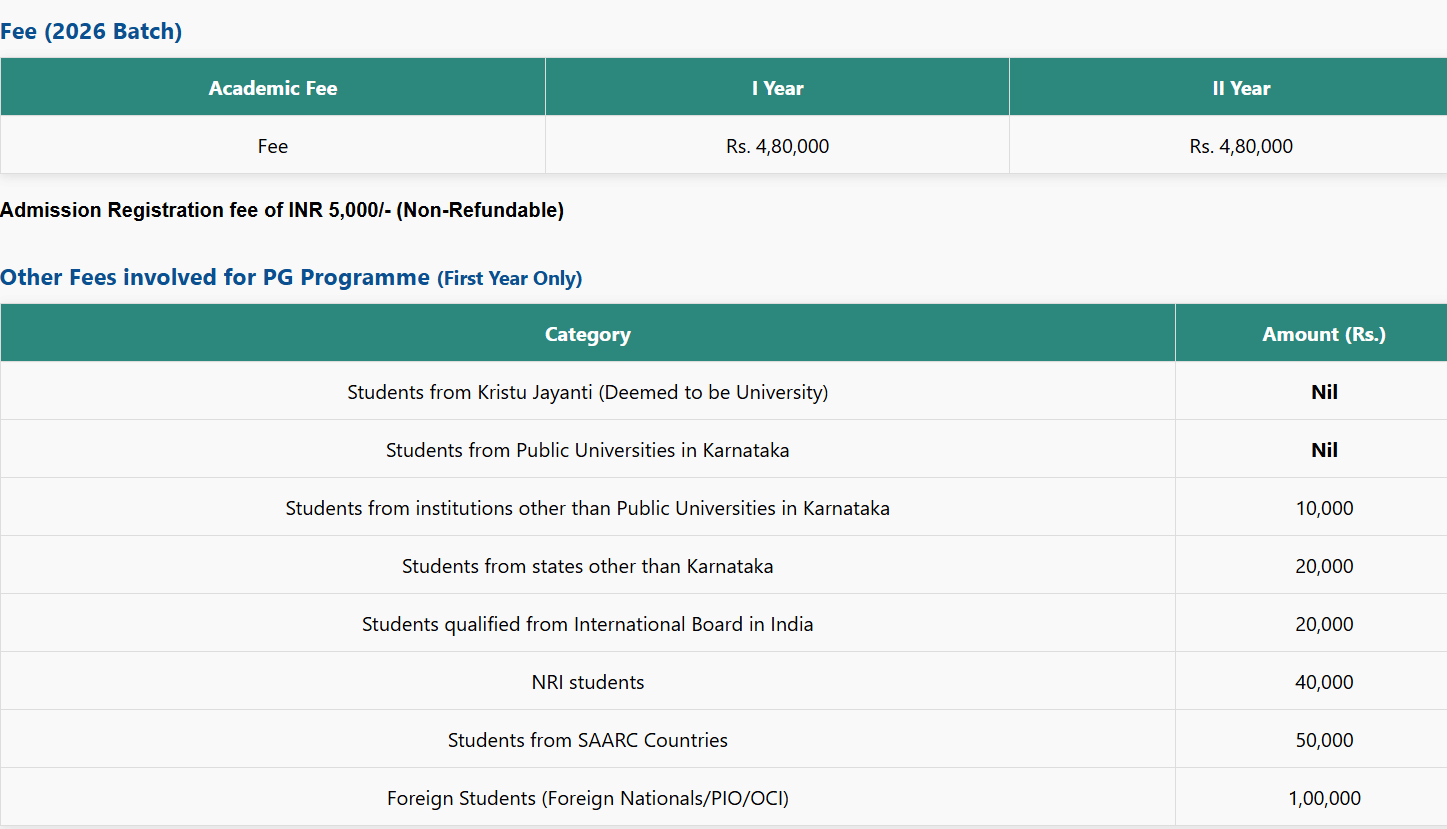The image size is (1447, 829).
Task: Click the Other Fees involved for PG Programme heading
Action: tap(215, 277)
